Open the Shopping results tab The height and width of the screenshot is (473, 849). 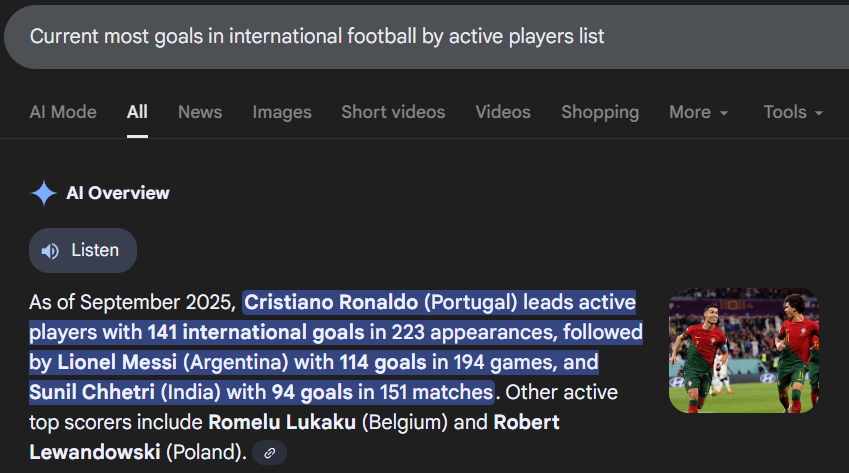(x=600, y=112)
